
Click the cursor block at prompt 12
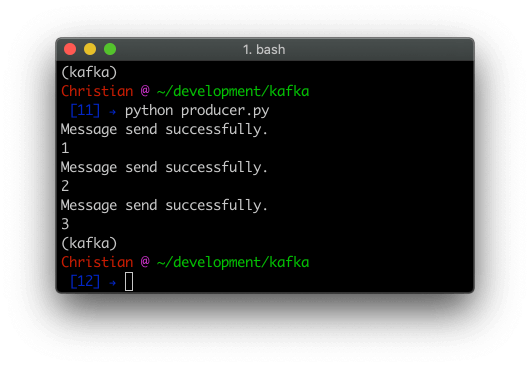point(129,282)
